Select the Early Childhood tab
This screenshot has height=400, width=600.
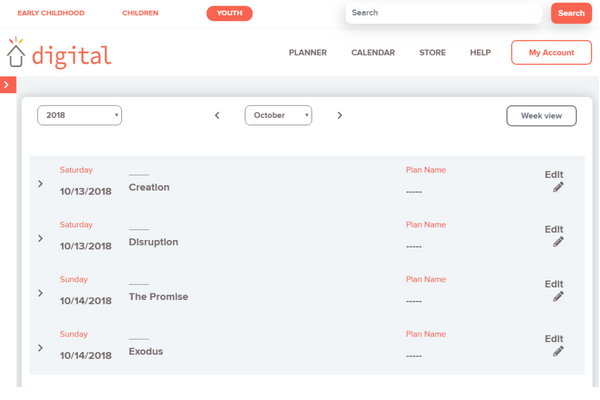pos(51,13)
